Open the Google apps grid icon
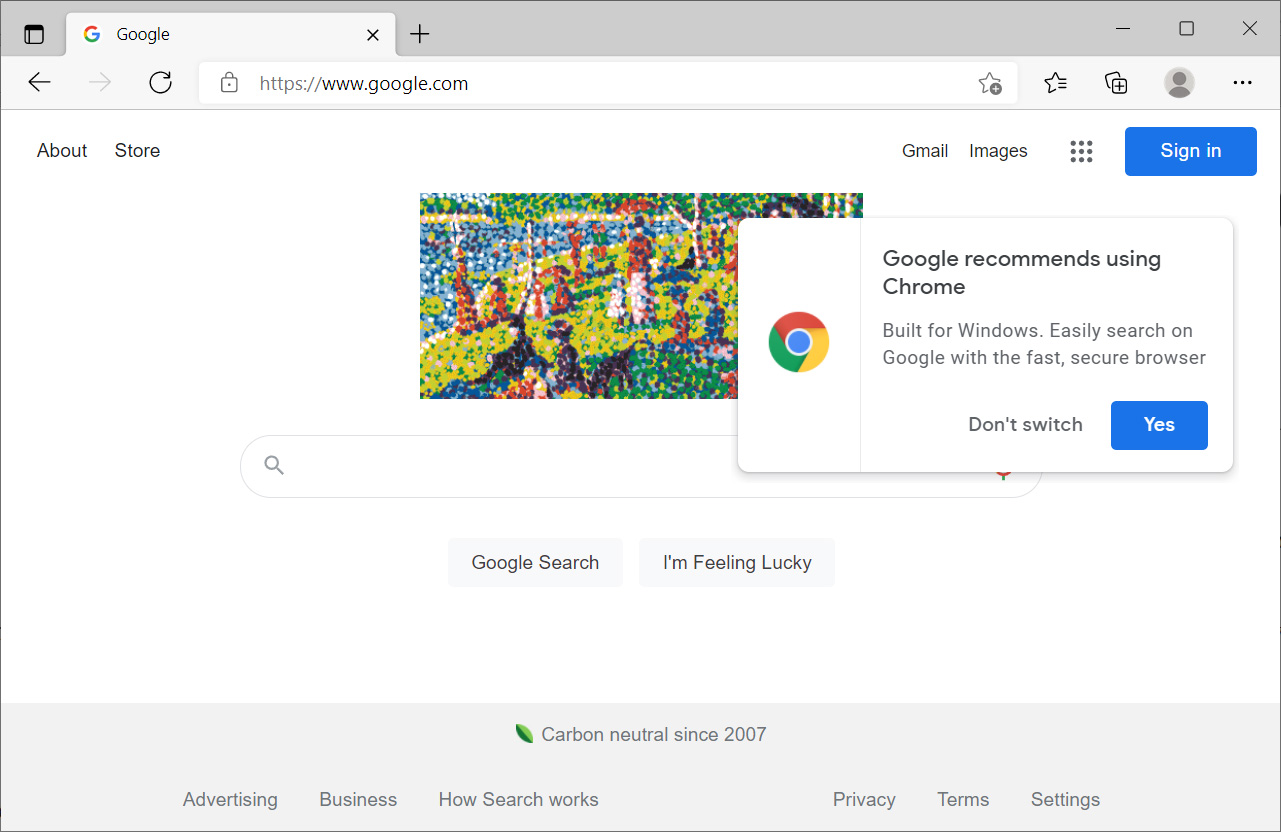Image resolution: width=1281 pixels, height=832 pixels. [1081, 151]
